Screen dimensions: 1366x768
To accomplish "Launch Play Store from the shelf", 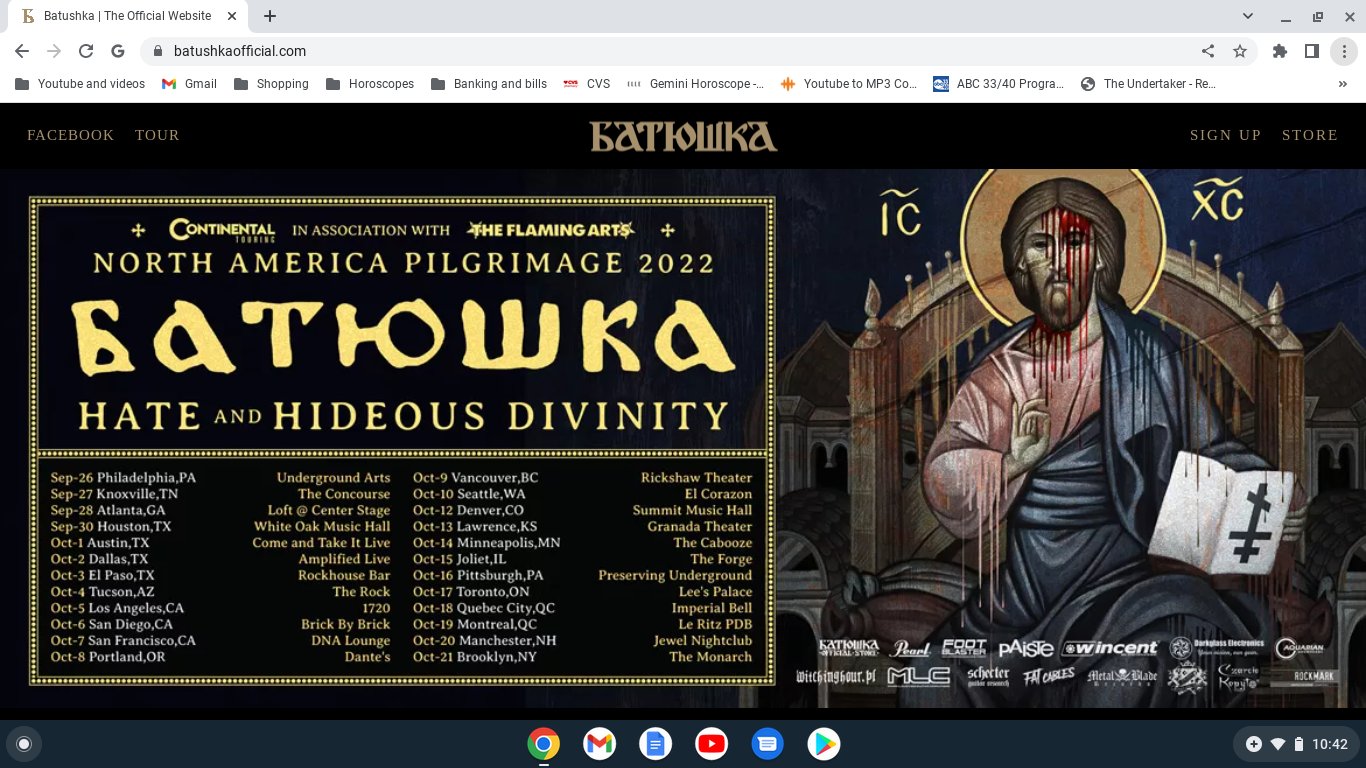I will coord(824,744).
